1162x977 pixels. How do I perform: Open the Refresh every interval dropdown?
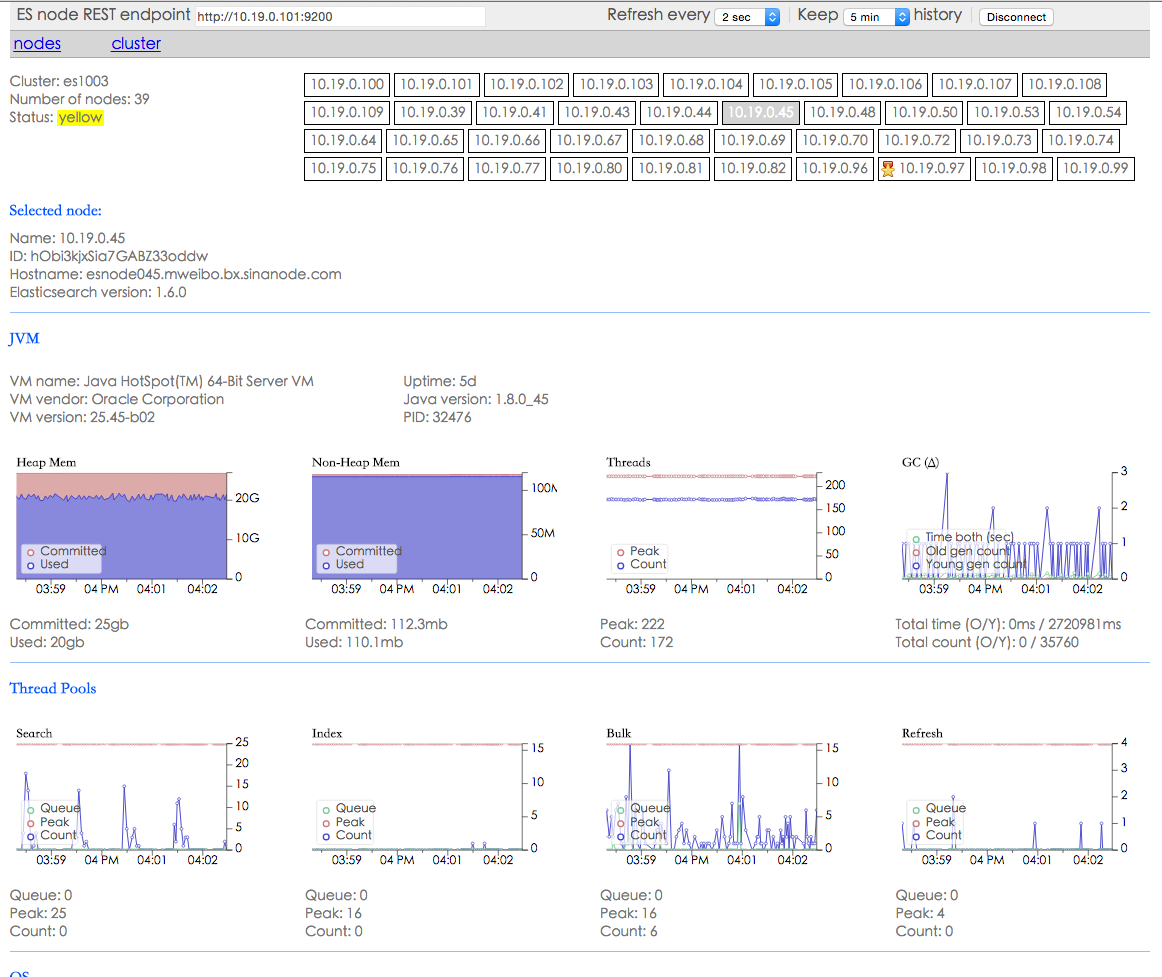click(747, 17)
